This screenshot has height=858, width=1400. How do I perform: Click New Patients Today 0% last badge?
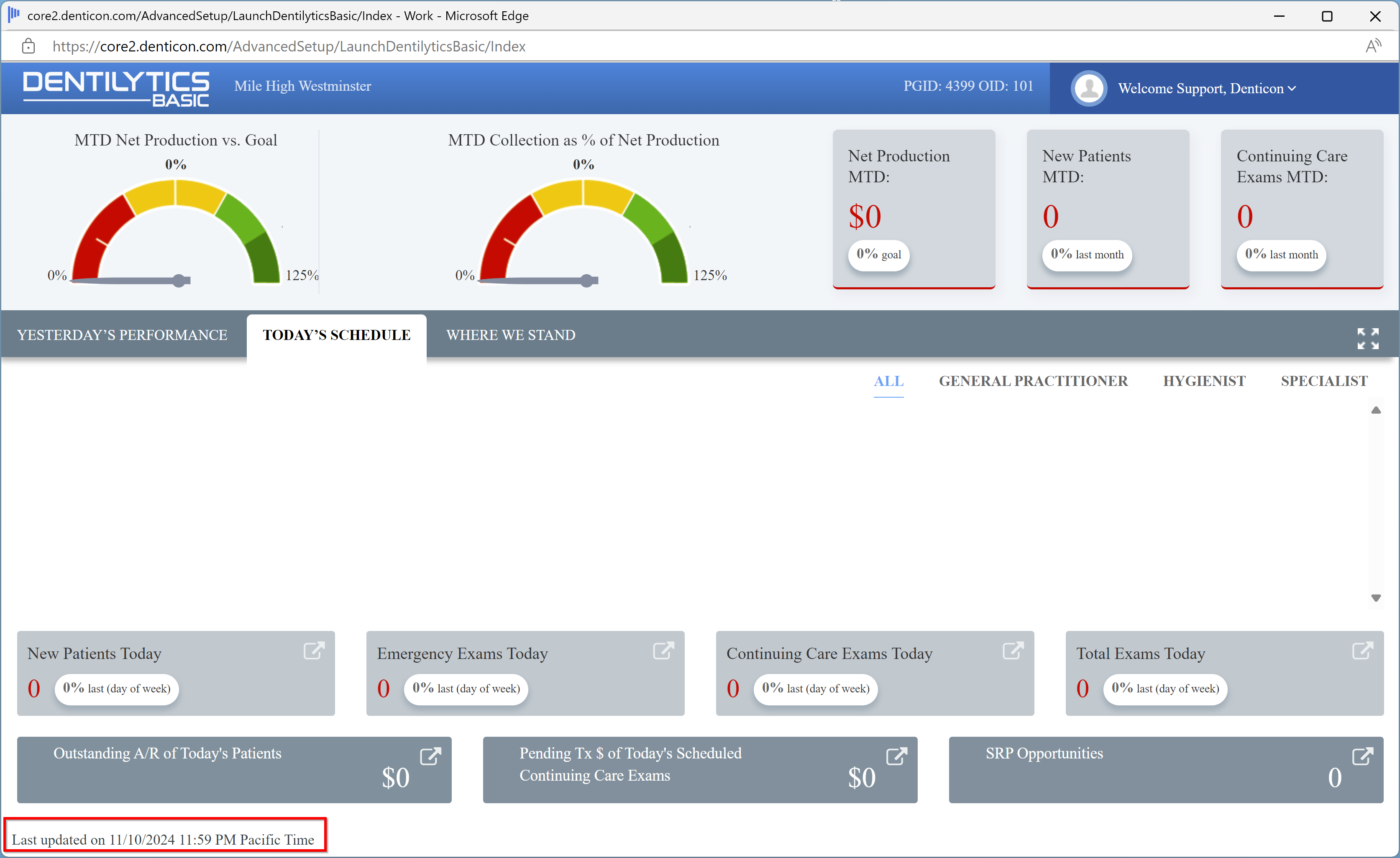116,689
